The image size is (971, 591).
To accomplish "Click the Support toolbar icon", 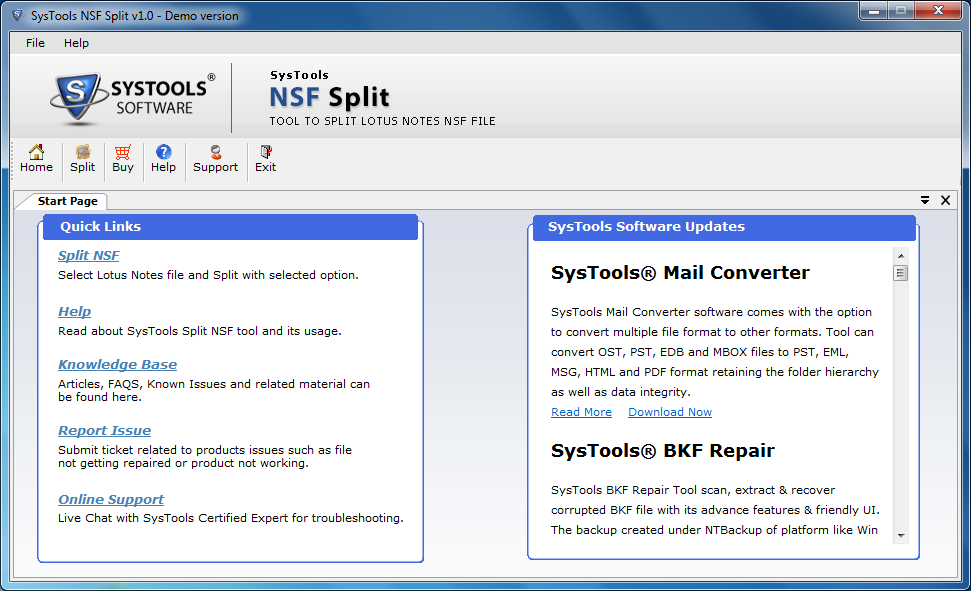I will point(216,159).
